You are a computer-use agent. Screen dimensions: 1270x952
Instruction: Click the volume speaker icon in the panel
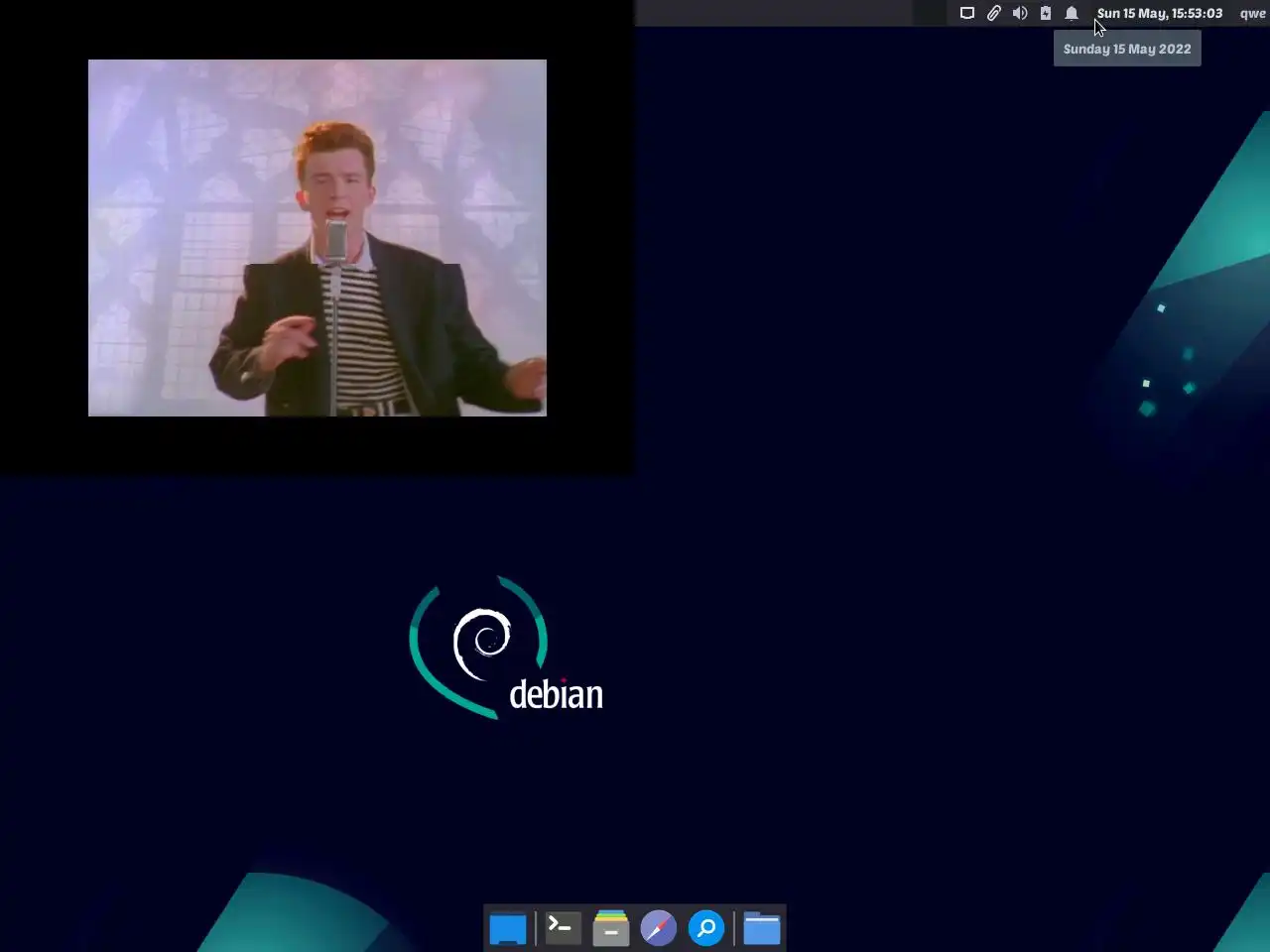pos(1019,13)
